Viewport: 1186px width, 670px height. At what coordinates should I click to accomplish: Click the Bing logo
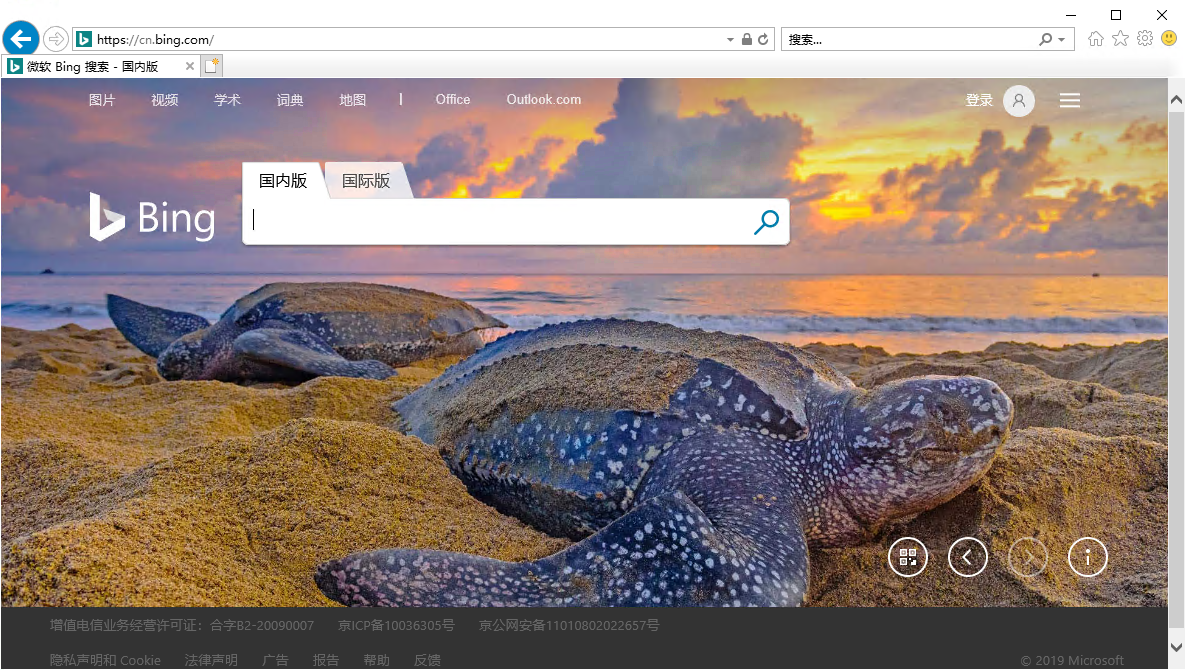(x=152, y=218)
